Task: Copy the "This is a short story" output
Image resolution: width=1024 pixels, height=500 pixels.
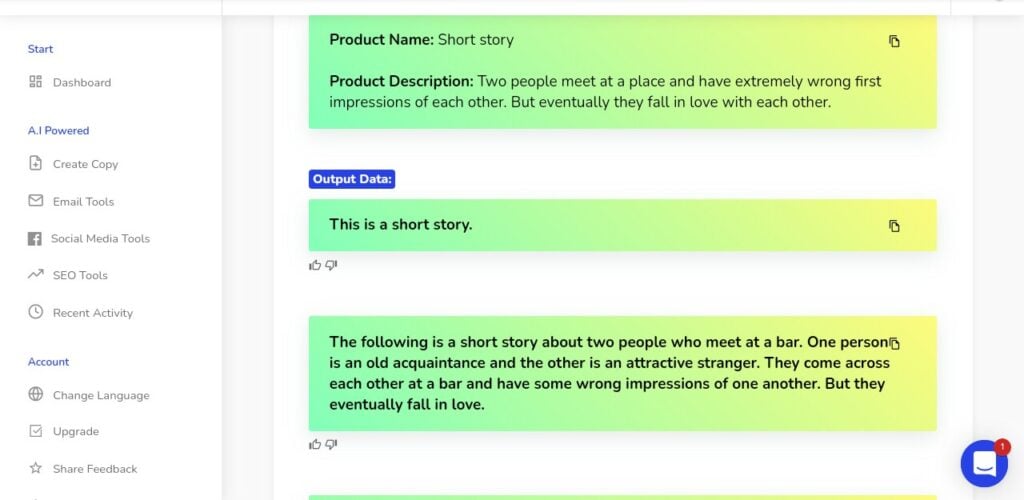Action: point(894,226)
